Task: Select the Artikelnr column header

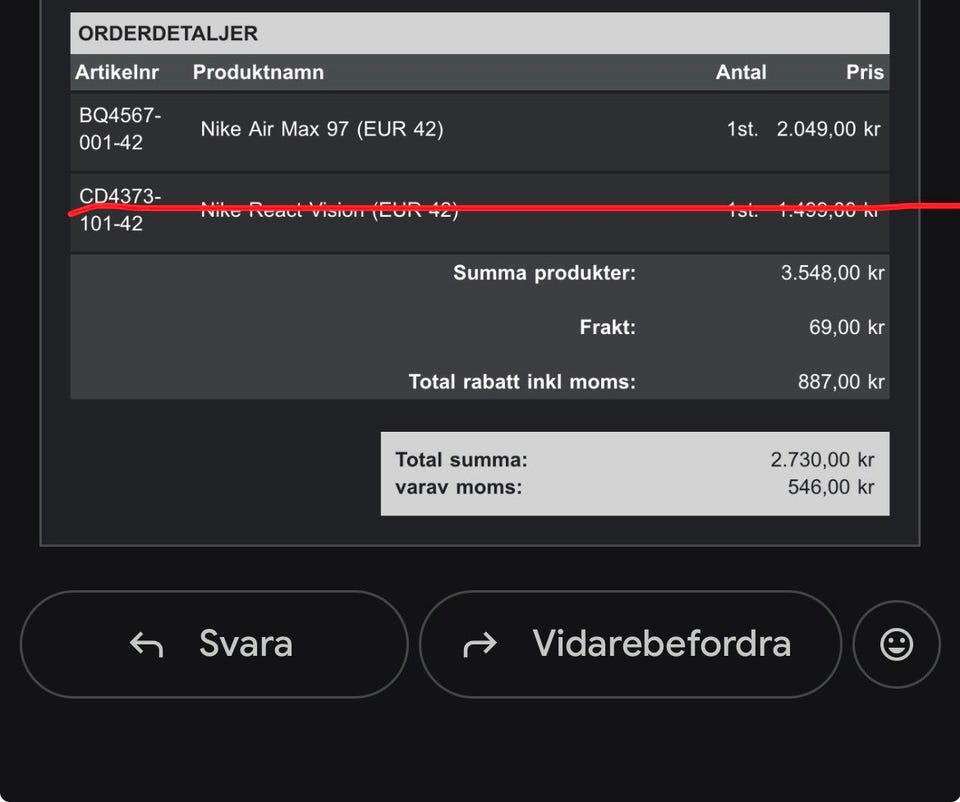Action: coord(117,72)
